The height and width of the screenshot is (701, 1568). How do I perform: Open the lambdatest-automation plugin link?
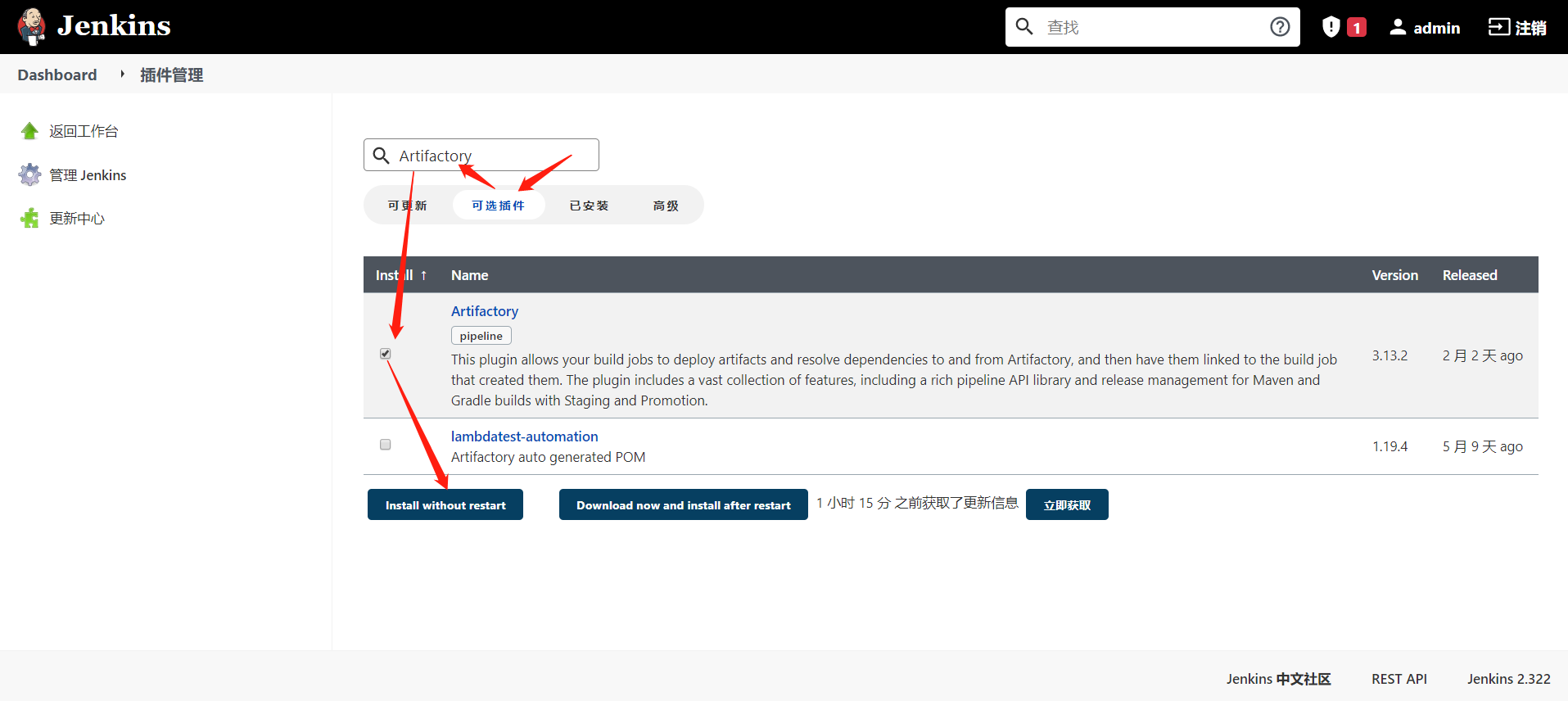pyautogui.click(x=525, y=436)
